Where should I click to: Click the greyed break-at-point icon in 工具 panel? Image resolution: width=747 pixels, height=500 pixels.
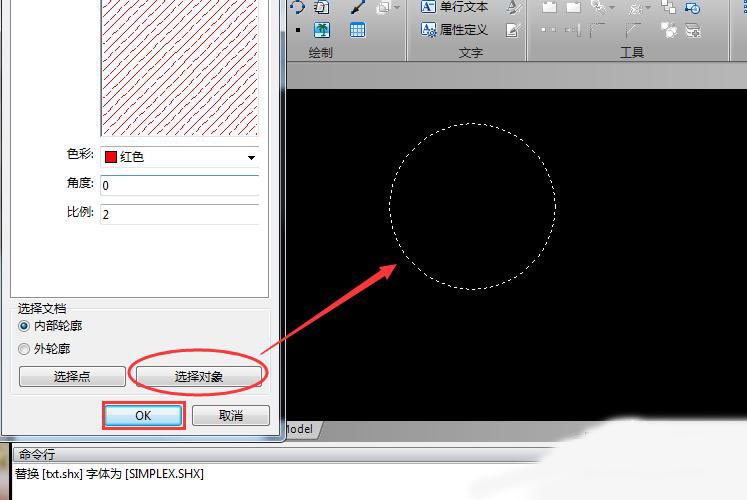(548, 30)
